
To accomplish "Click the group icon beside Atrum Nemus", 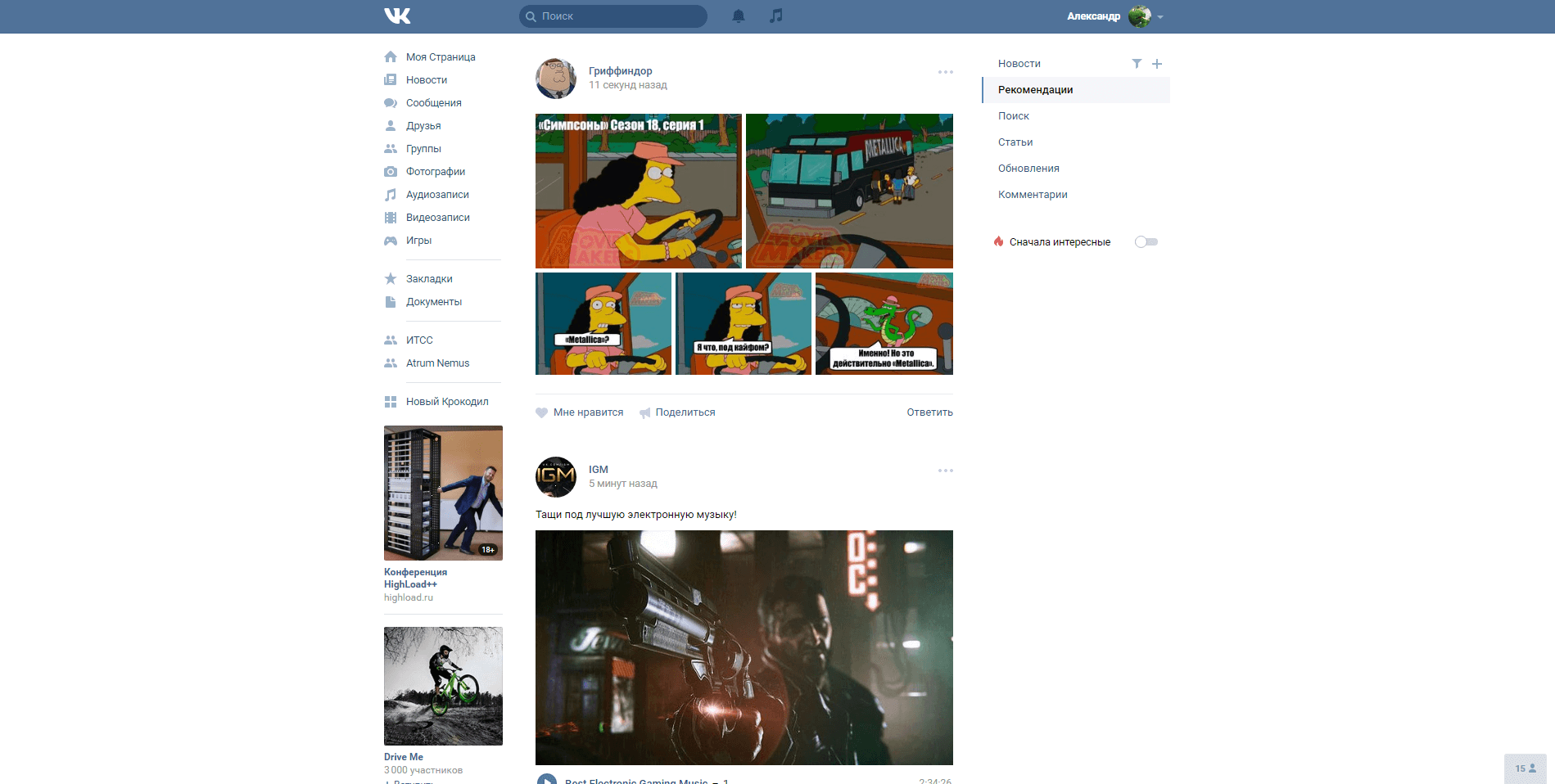I will pyautogui.click(x=391, y=363).
